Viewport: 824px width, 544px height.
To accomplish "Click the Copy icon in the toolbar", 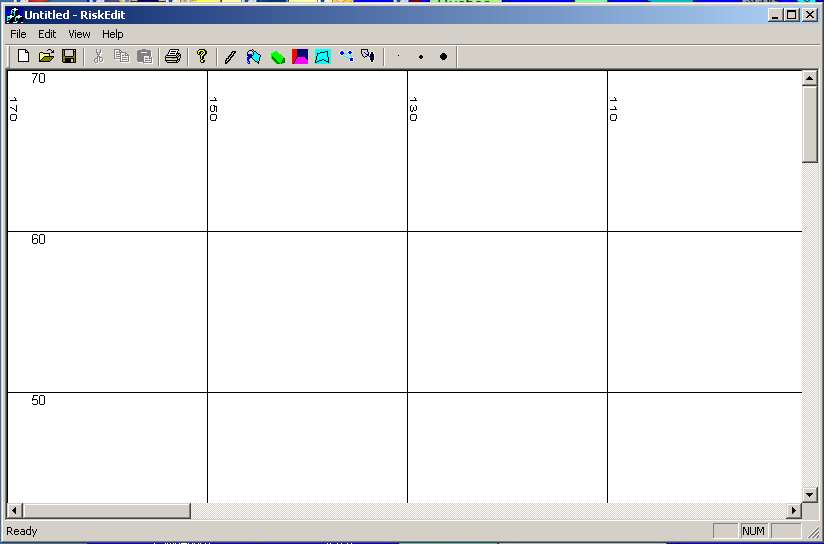I will point(121,56).
